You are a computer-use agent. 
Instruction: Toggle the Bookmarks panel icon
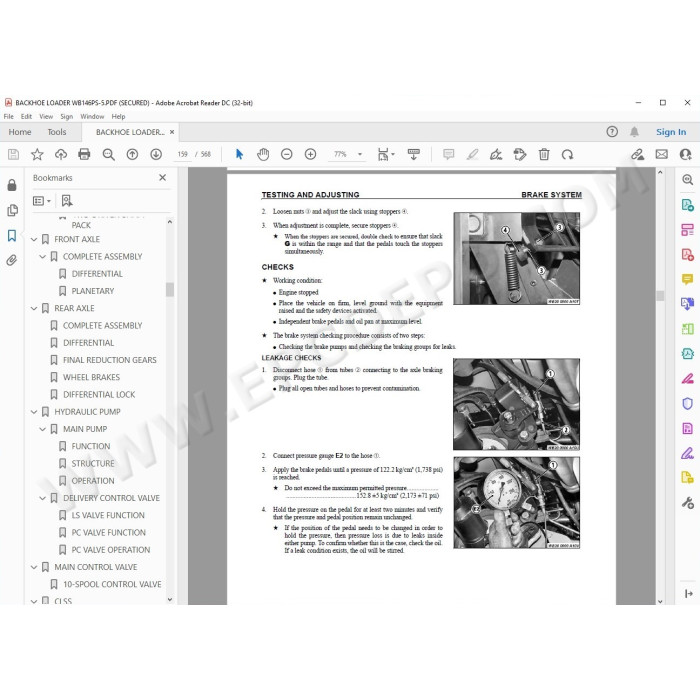point(12,235)
